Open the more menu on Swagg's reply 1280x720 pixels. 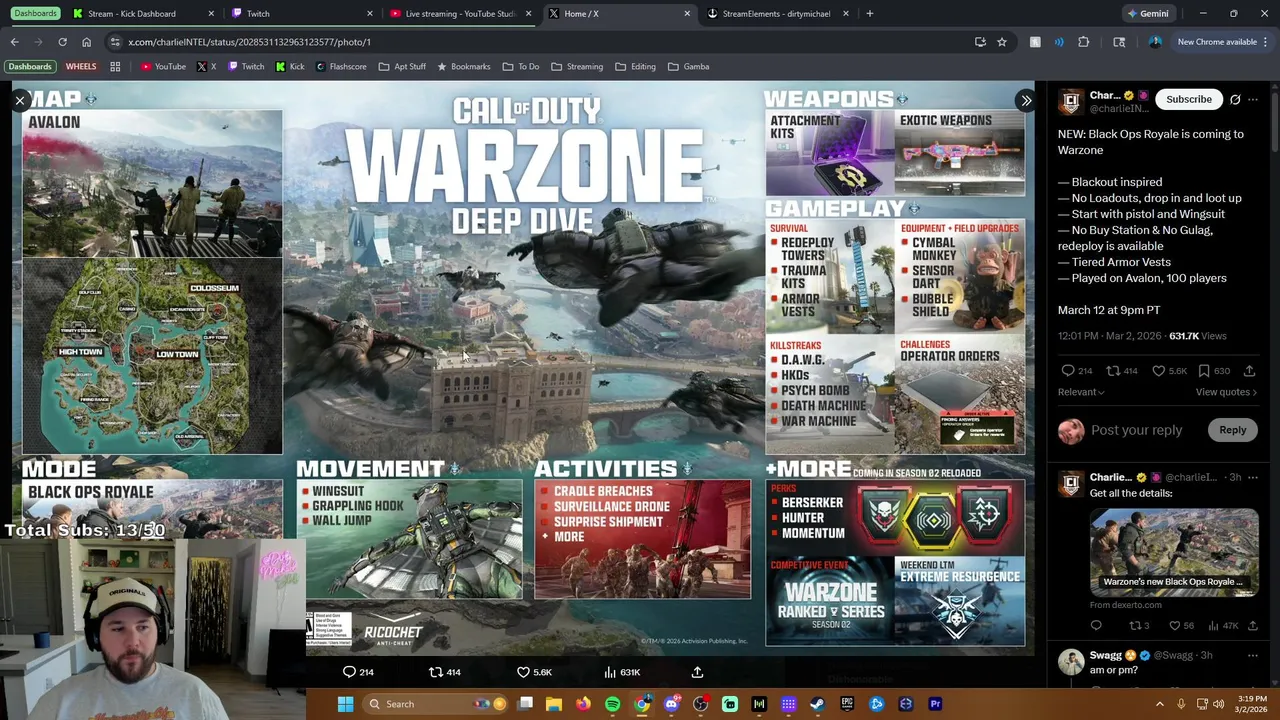click(x=1253, y=655)
